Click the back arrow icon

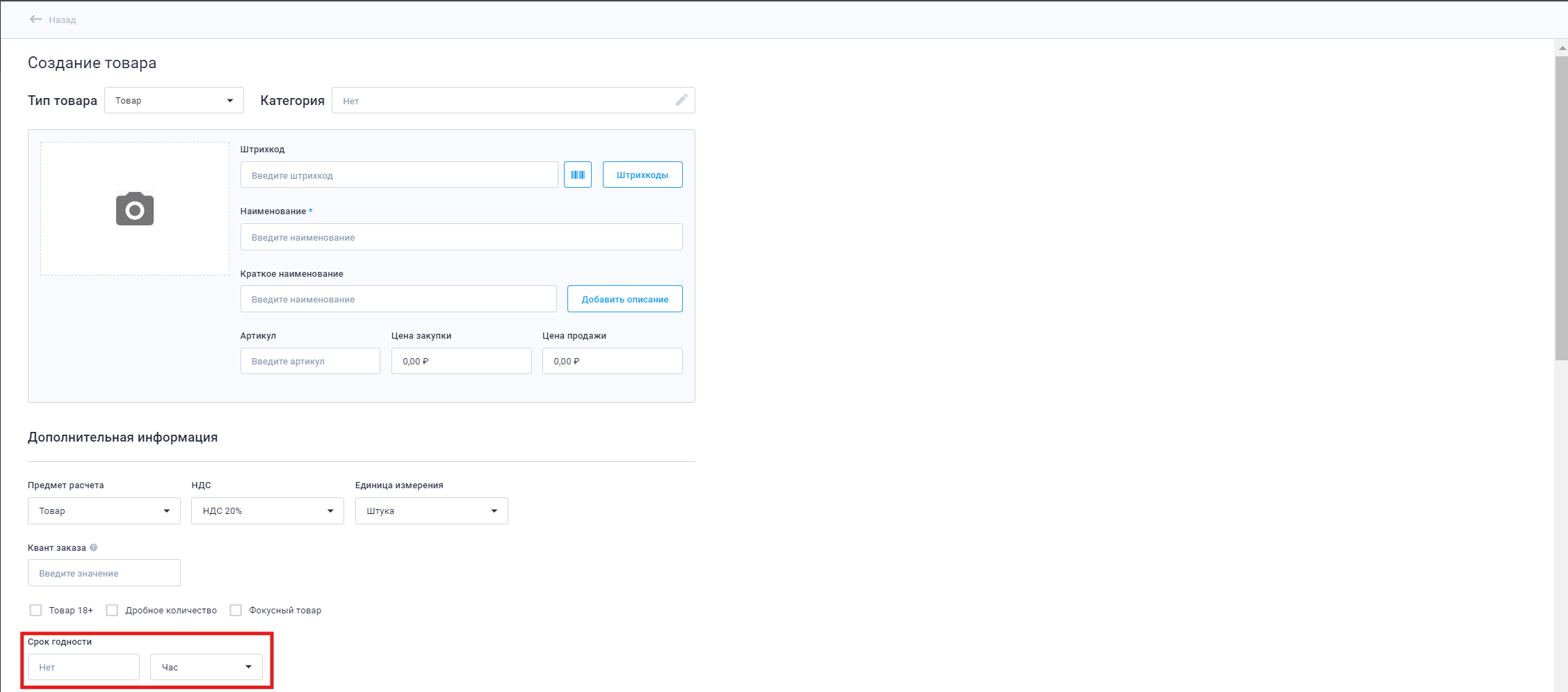click(x=35, y=19)
